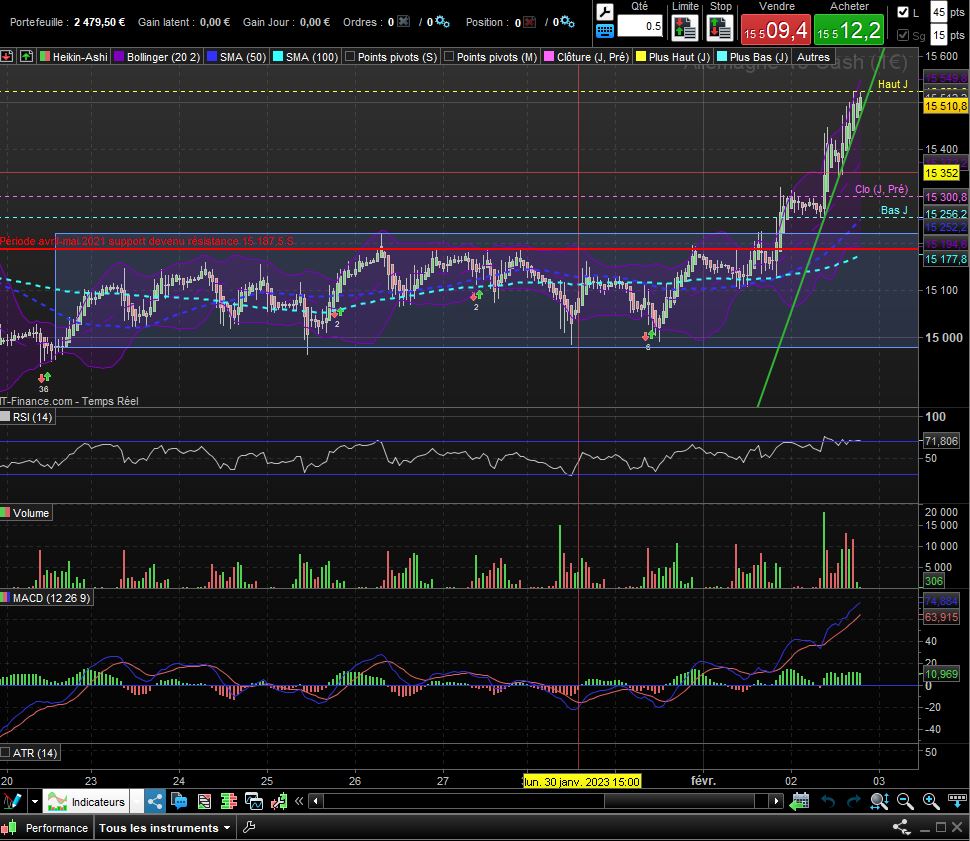The width and height of the screenshot is (970, 841).
Task: Expand the drawing tool dropdown arrow
Action: pyautogui.click(x=35, y=801)
